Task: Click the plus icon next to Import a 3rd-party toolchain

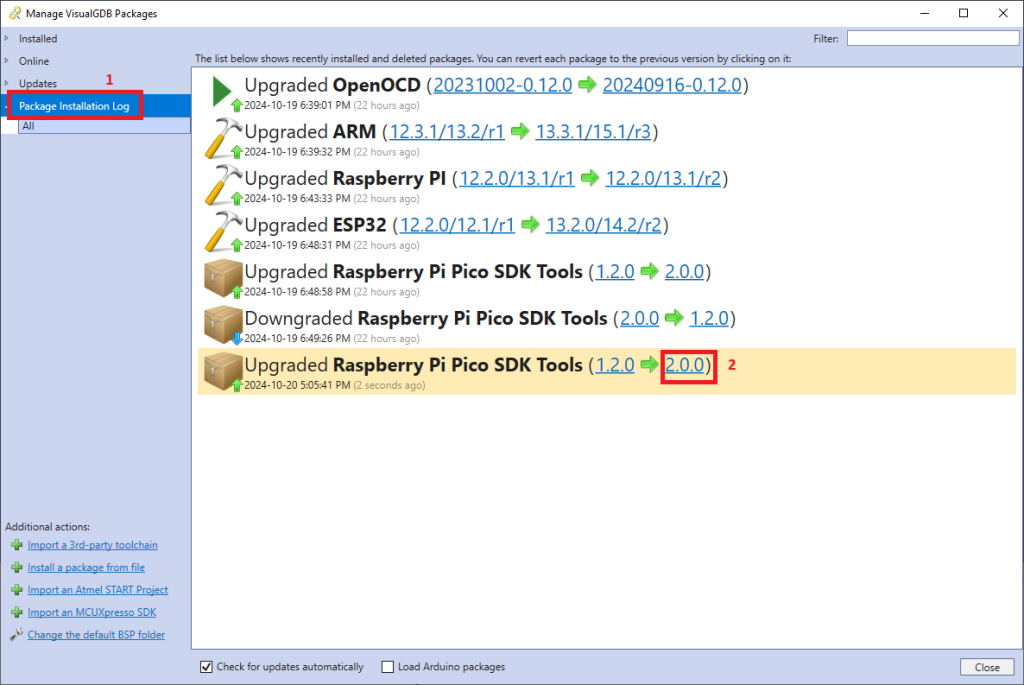Action: [x=17, y=545]
